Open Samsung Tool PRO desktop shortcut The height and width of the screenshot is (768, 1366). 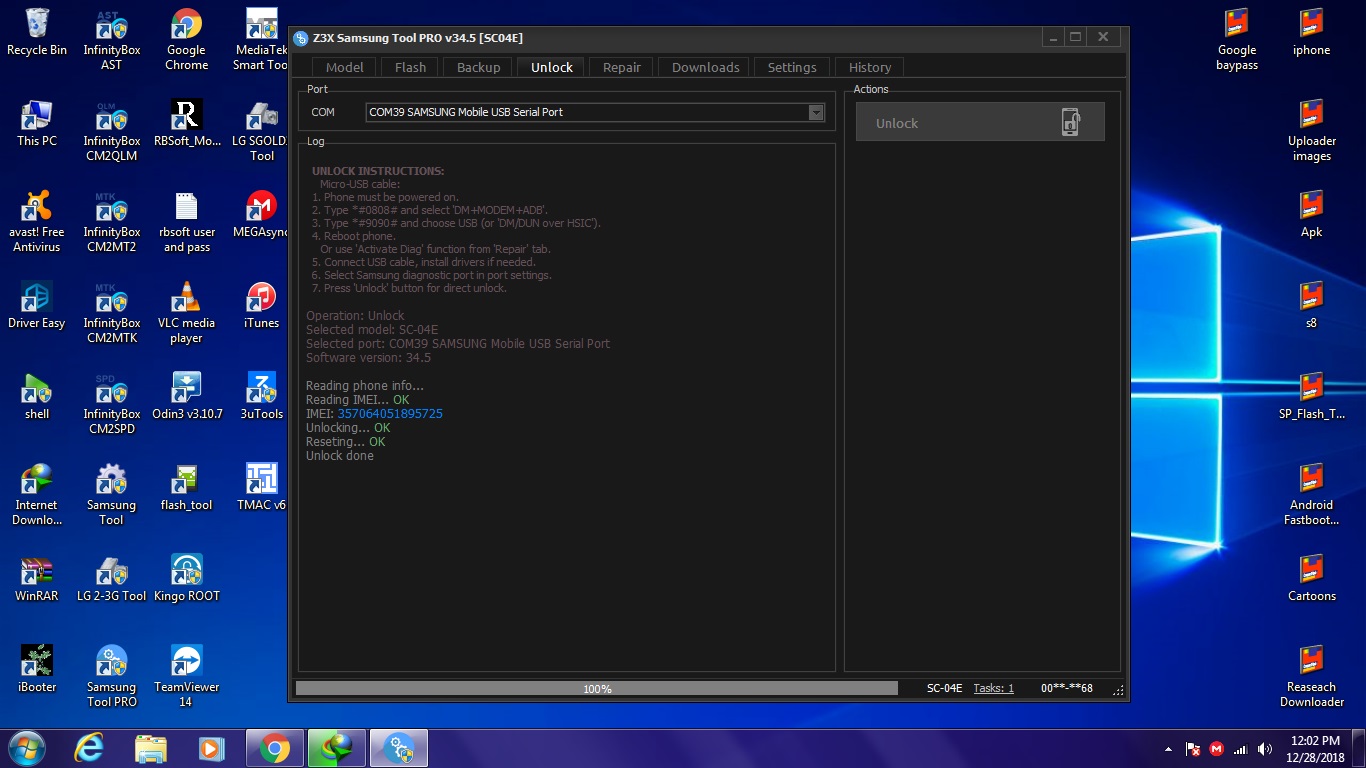[111, 677]
